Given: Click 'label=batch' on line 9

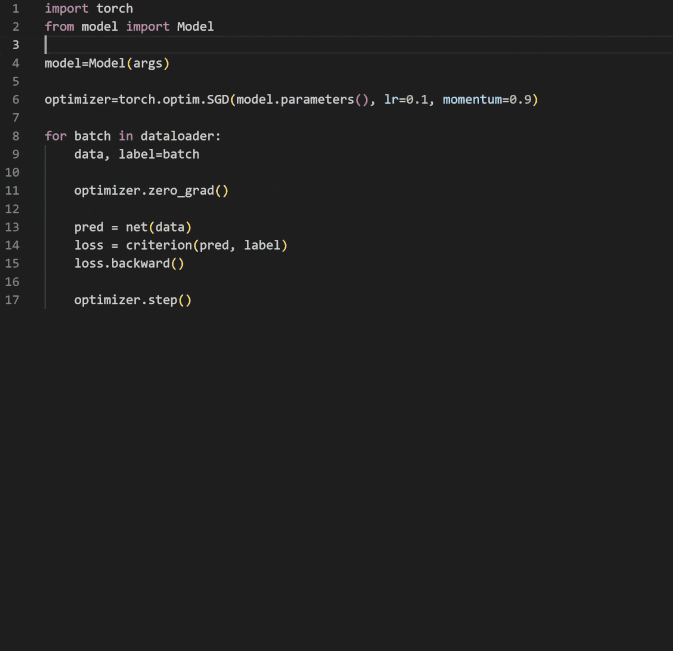Looking at the screenshot, I should point(159,154).
